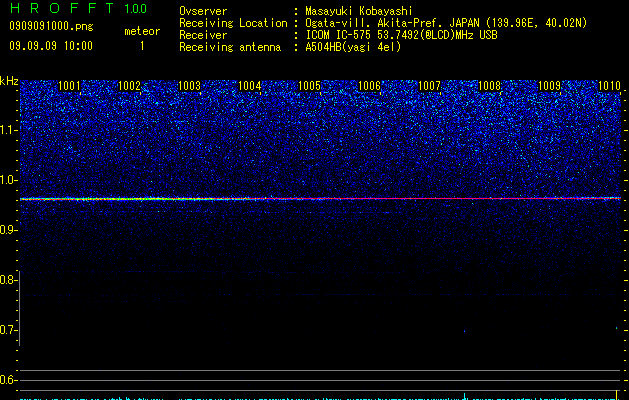629x400 pixels.
Task: Select the 1003 time marker
Action: pos(189,86)
